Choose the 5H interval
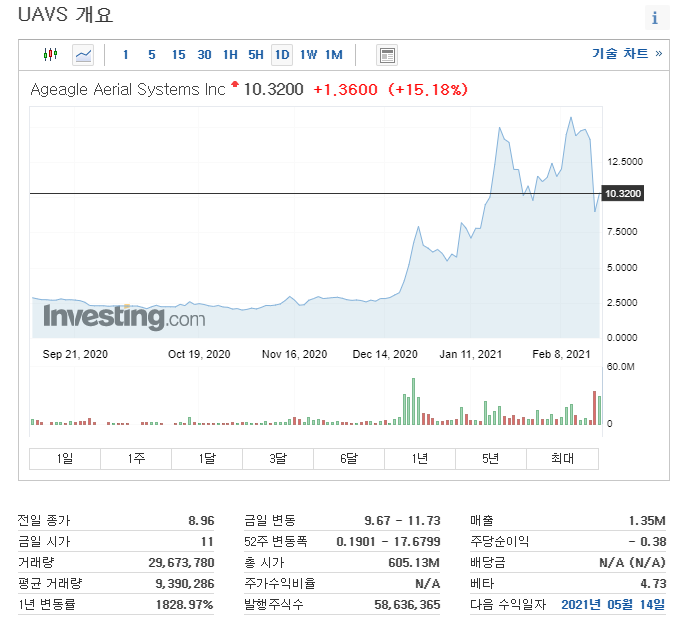Screen dimensions: 677x622 click(256, 55)
